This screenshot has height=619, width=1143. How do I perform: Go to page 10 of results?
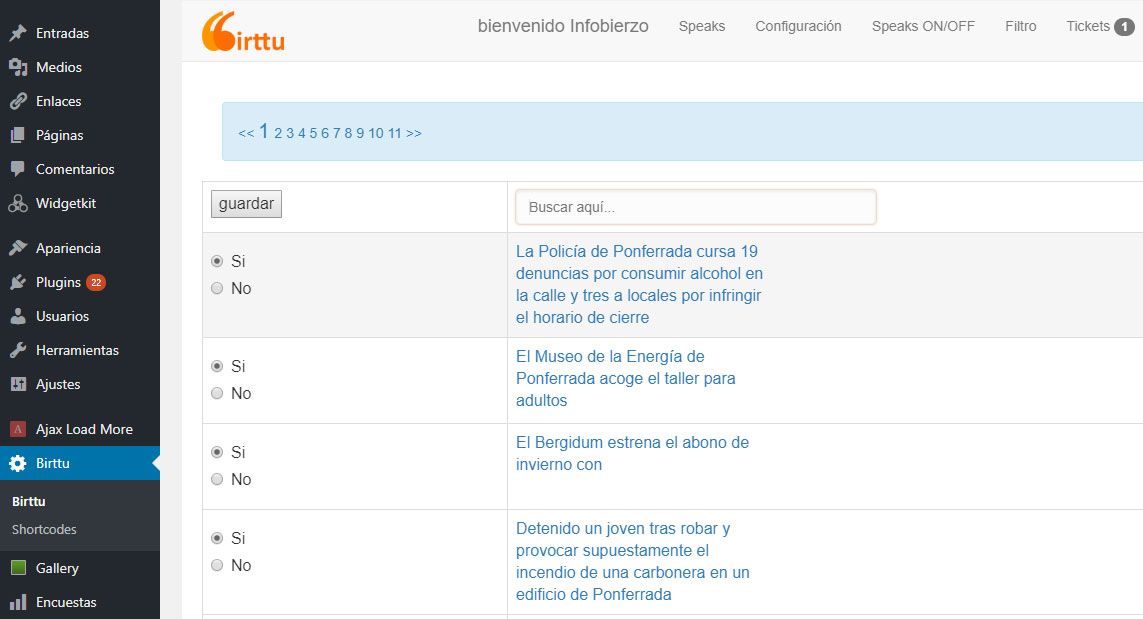tap(375, 133)
